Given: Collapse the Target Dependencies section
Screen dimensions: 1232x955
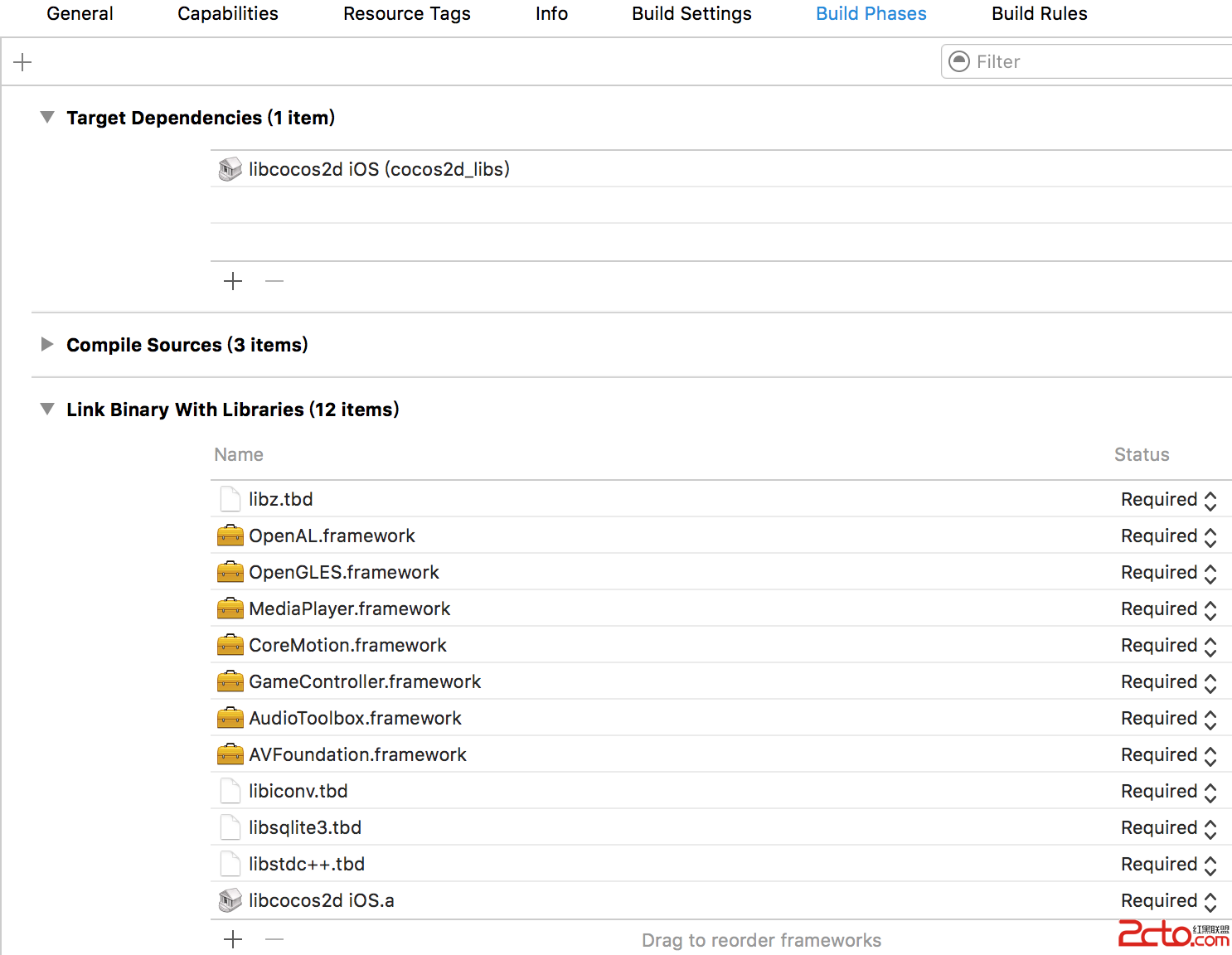Looking at the screenshot, I should pos(47,118).
